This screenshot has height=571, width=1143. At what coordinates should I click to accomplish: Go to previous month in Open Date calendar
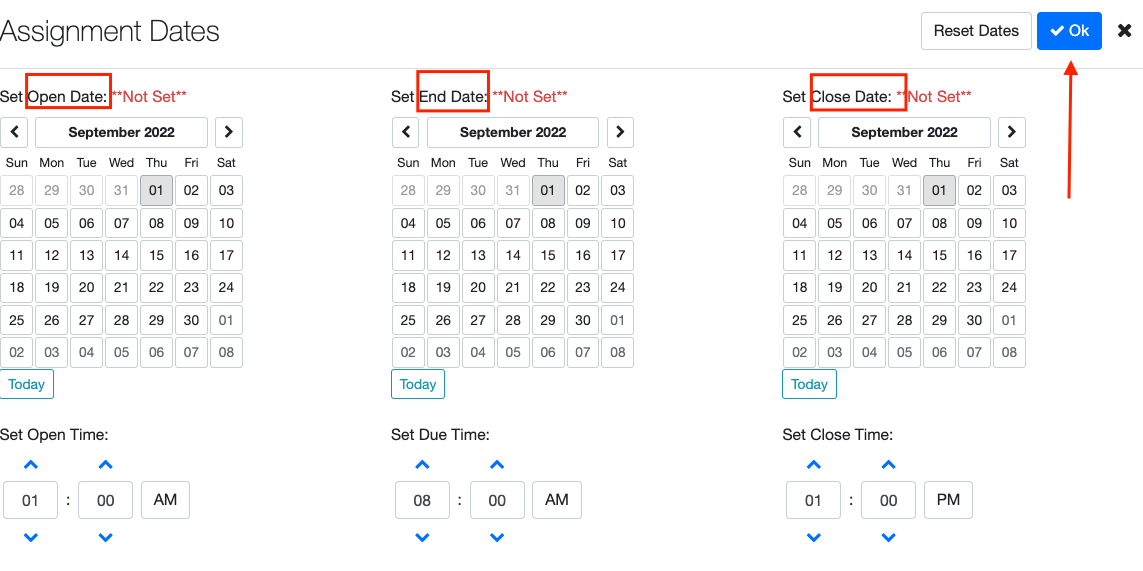click(x=14, y=132)
